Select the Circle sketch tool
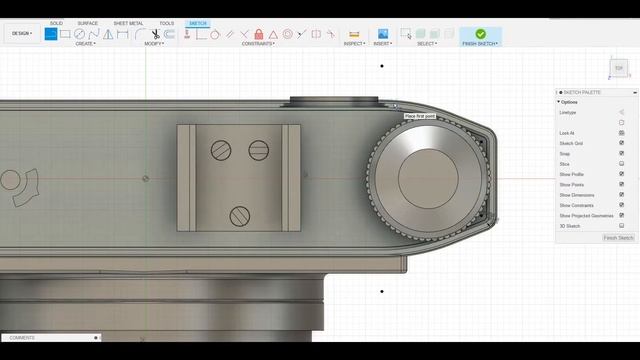Viewport: 640px width, 360px height. [x=79, y=34]
